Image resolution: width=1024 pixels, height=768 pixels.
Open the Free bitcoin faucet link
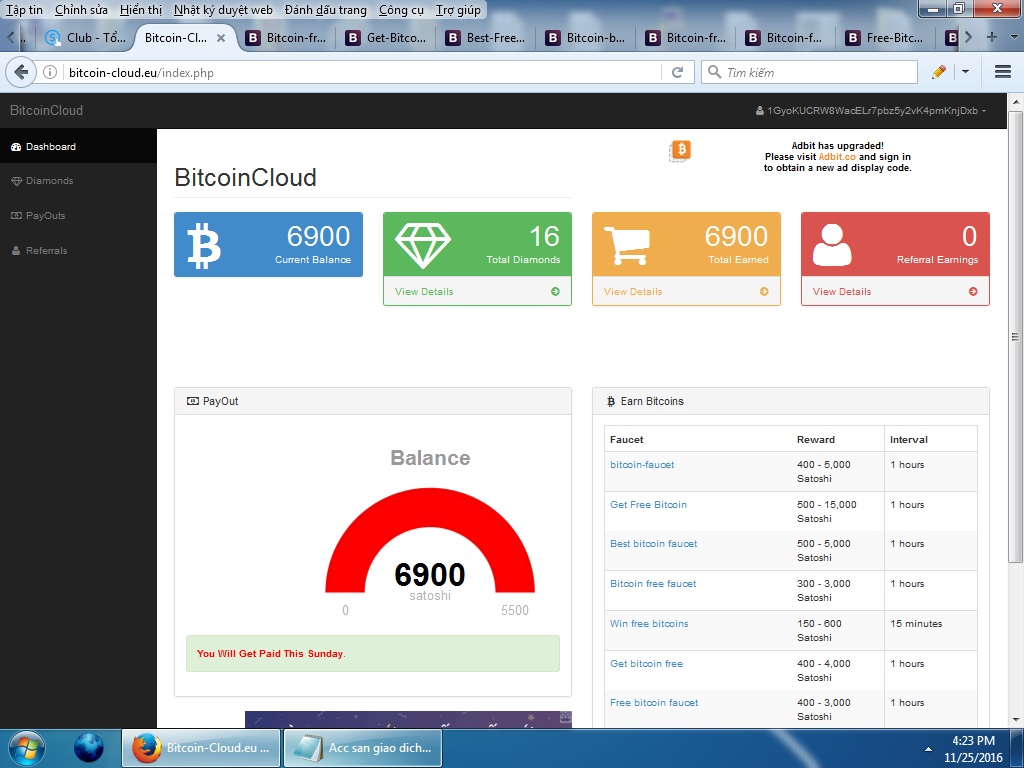tap(654, 703)
